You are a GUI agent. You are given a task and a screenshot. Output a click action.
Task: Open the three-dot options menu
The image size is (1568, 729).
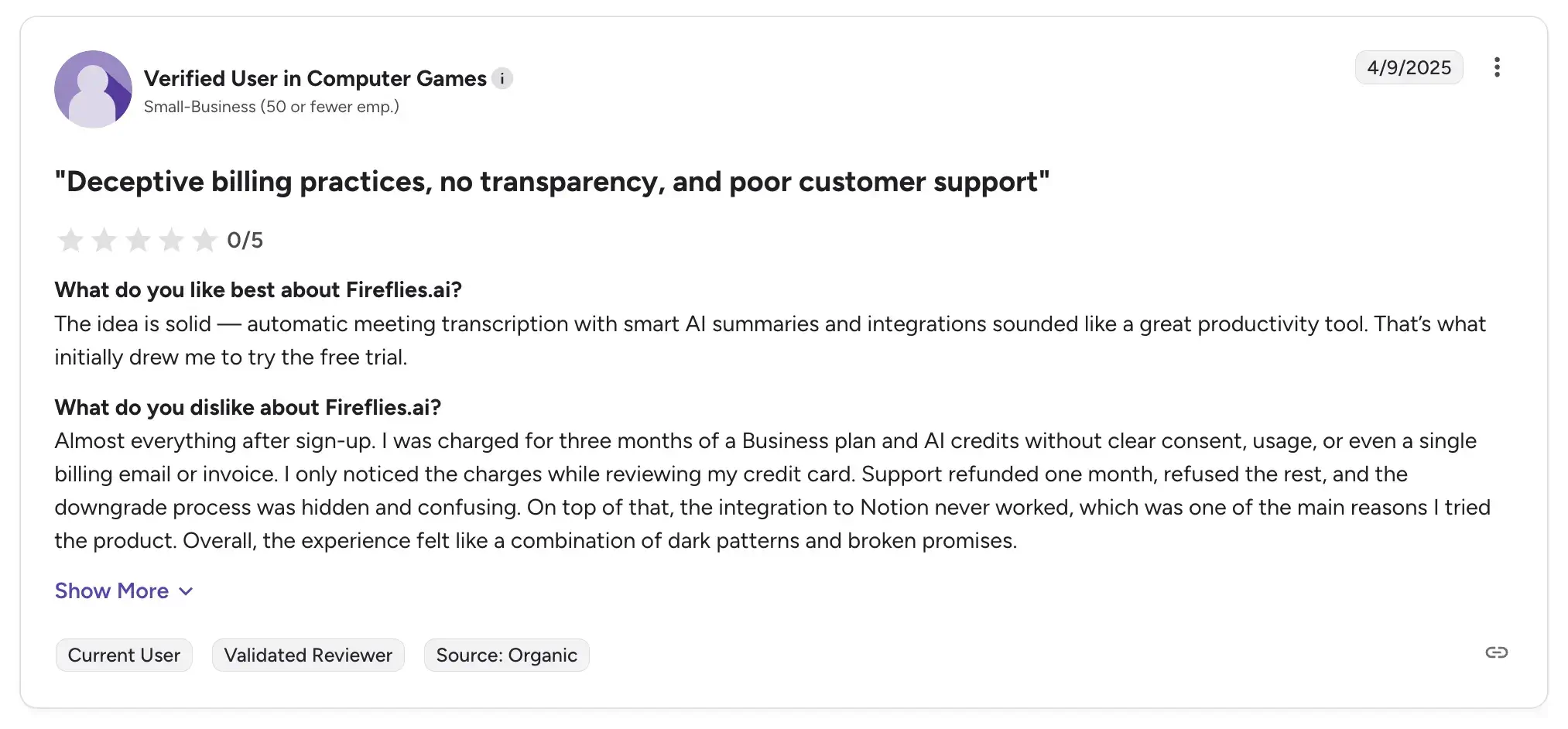tap(1498, 68)
